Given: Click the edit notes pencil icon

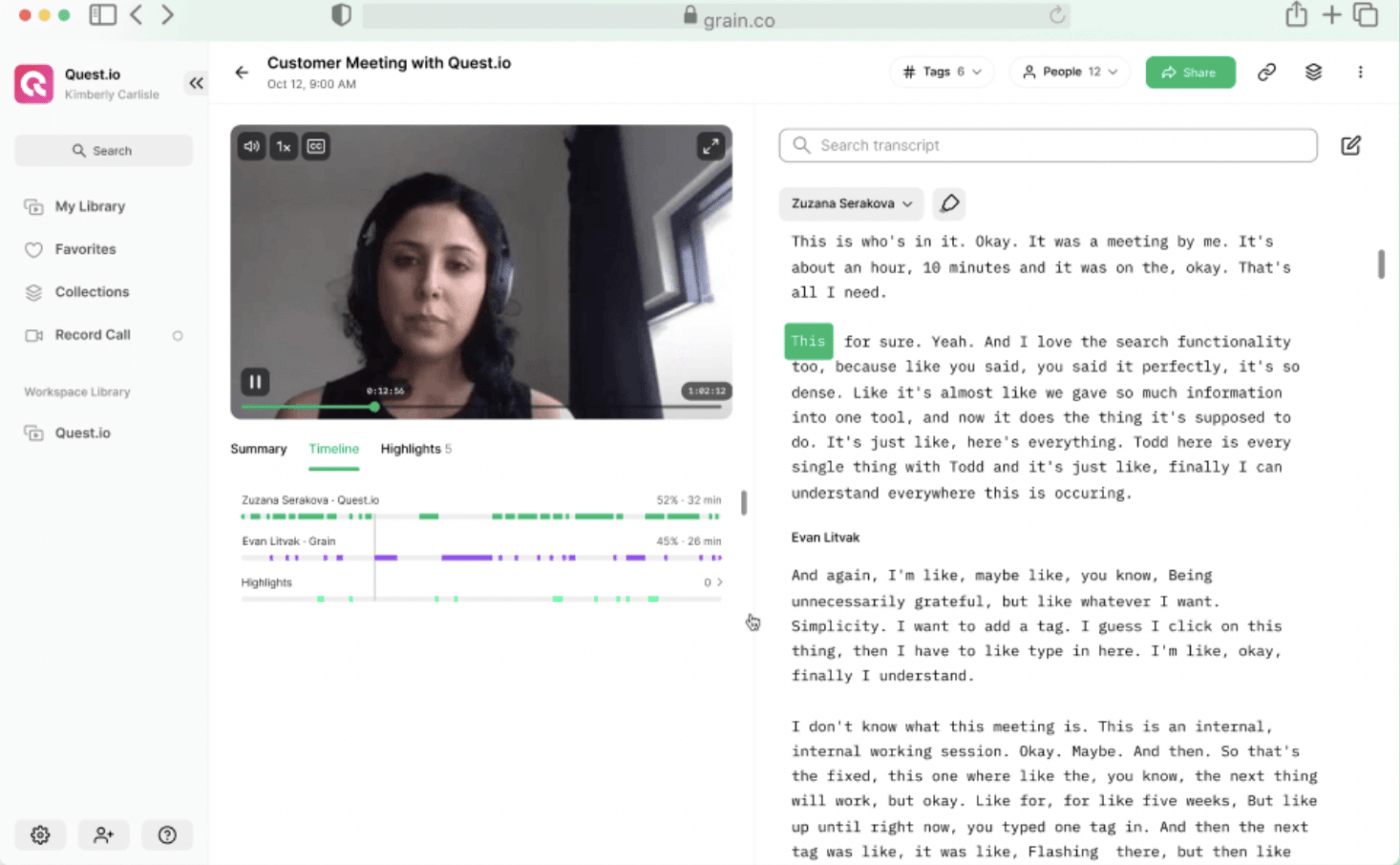Looking at the screenshot, I should point(1351,145).
